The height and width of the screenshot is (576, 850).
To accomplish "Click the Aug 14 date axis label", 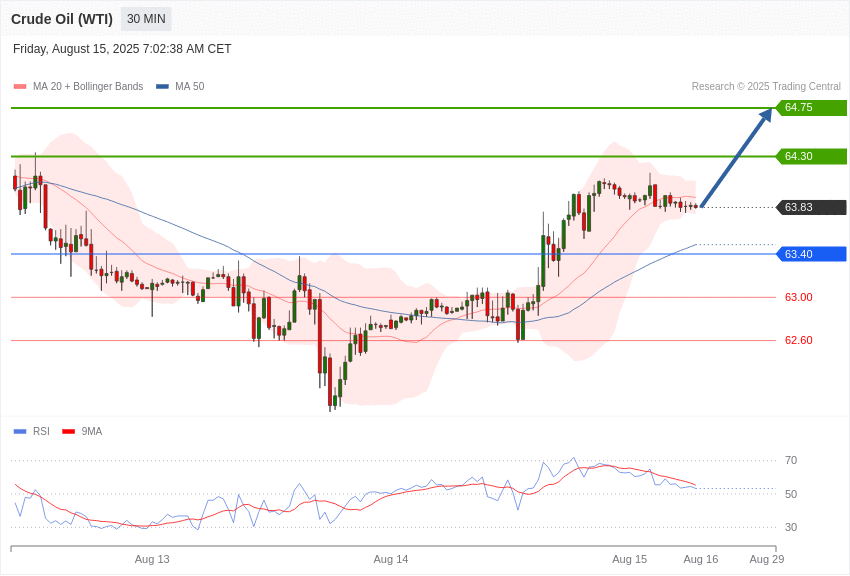I will 391,559.
